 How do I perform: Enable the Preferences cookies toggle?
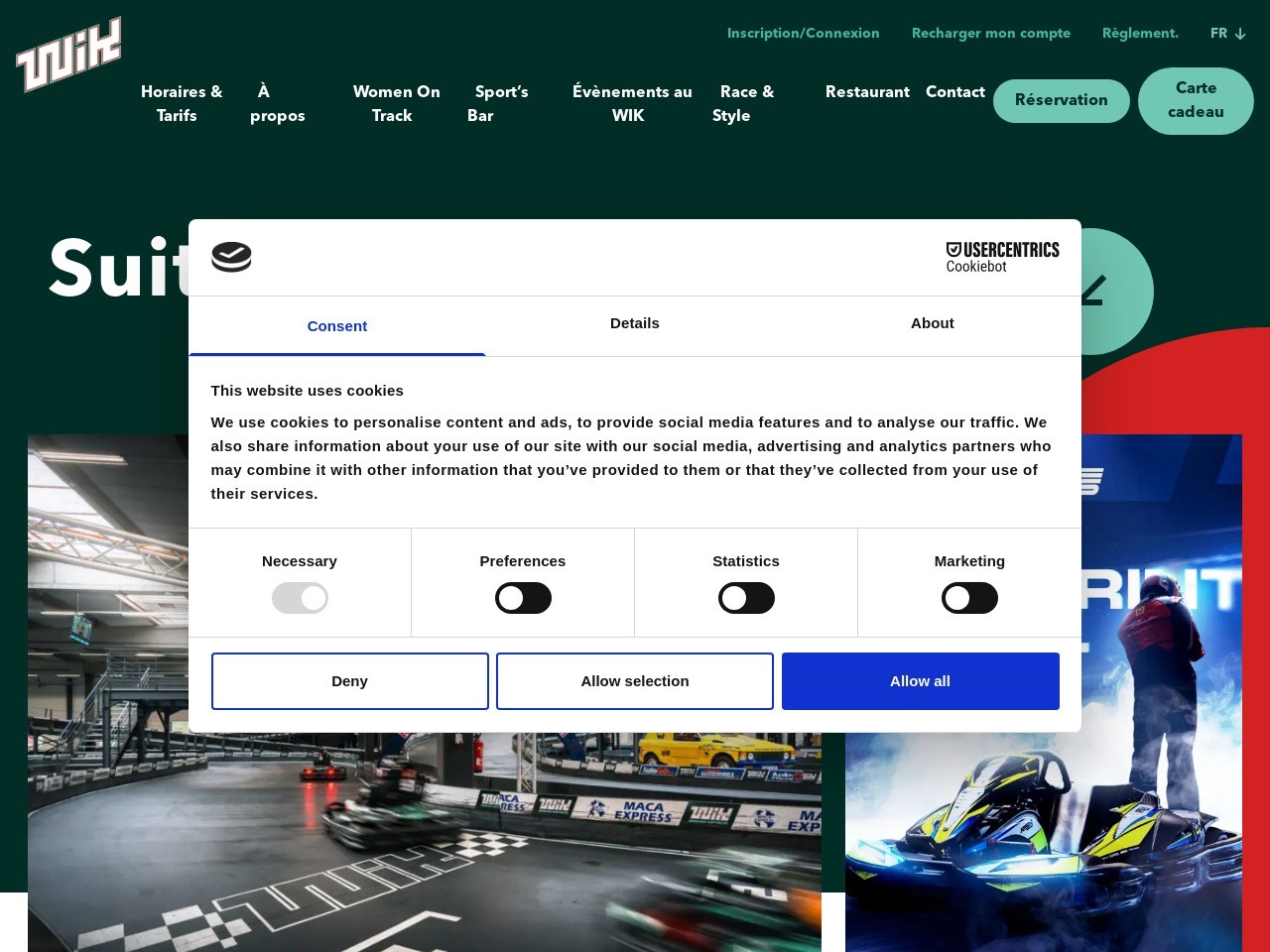[523, 598]
